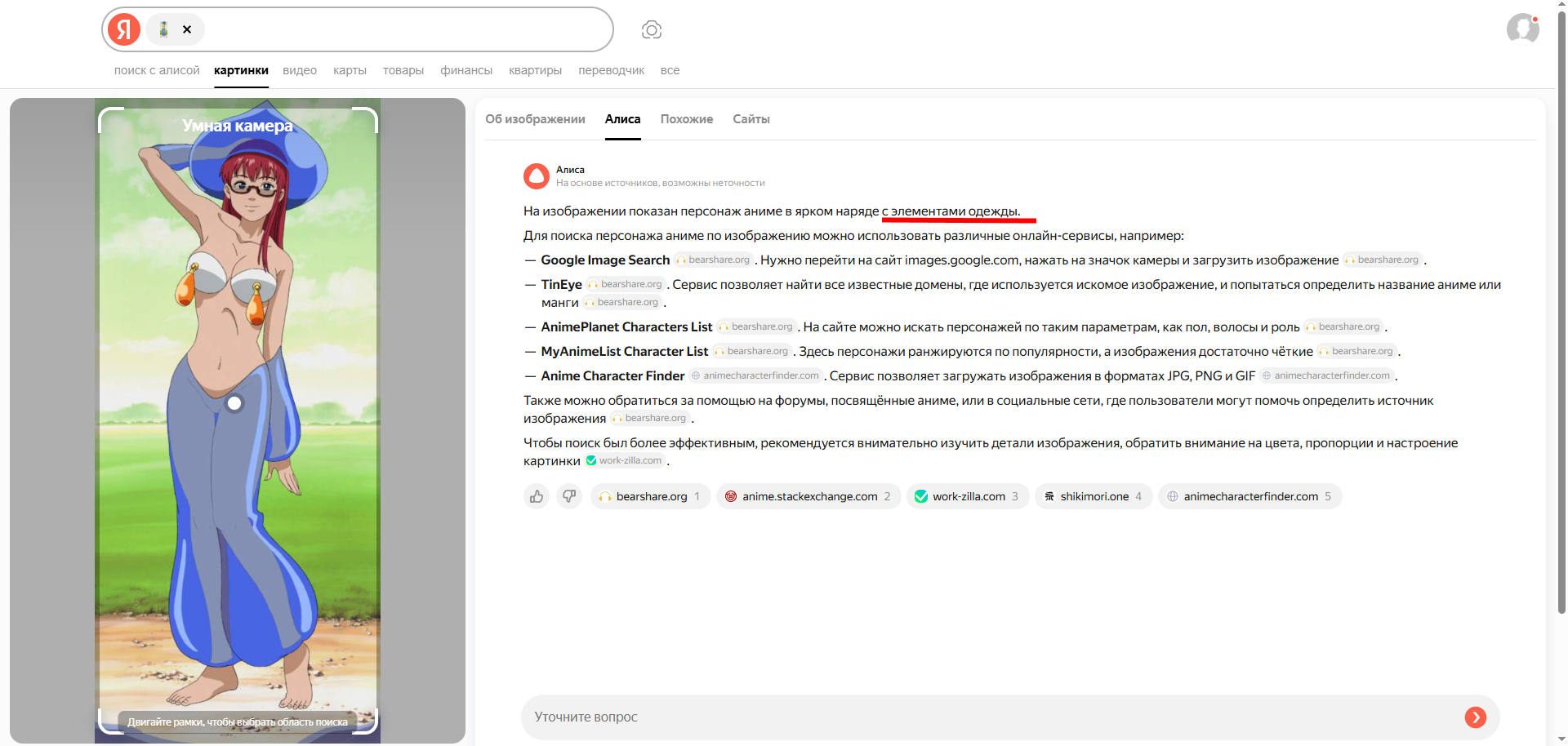Open the финансы section

[466, 70]
